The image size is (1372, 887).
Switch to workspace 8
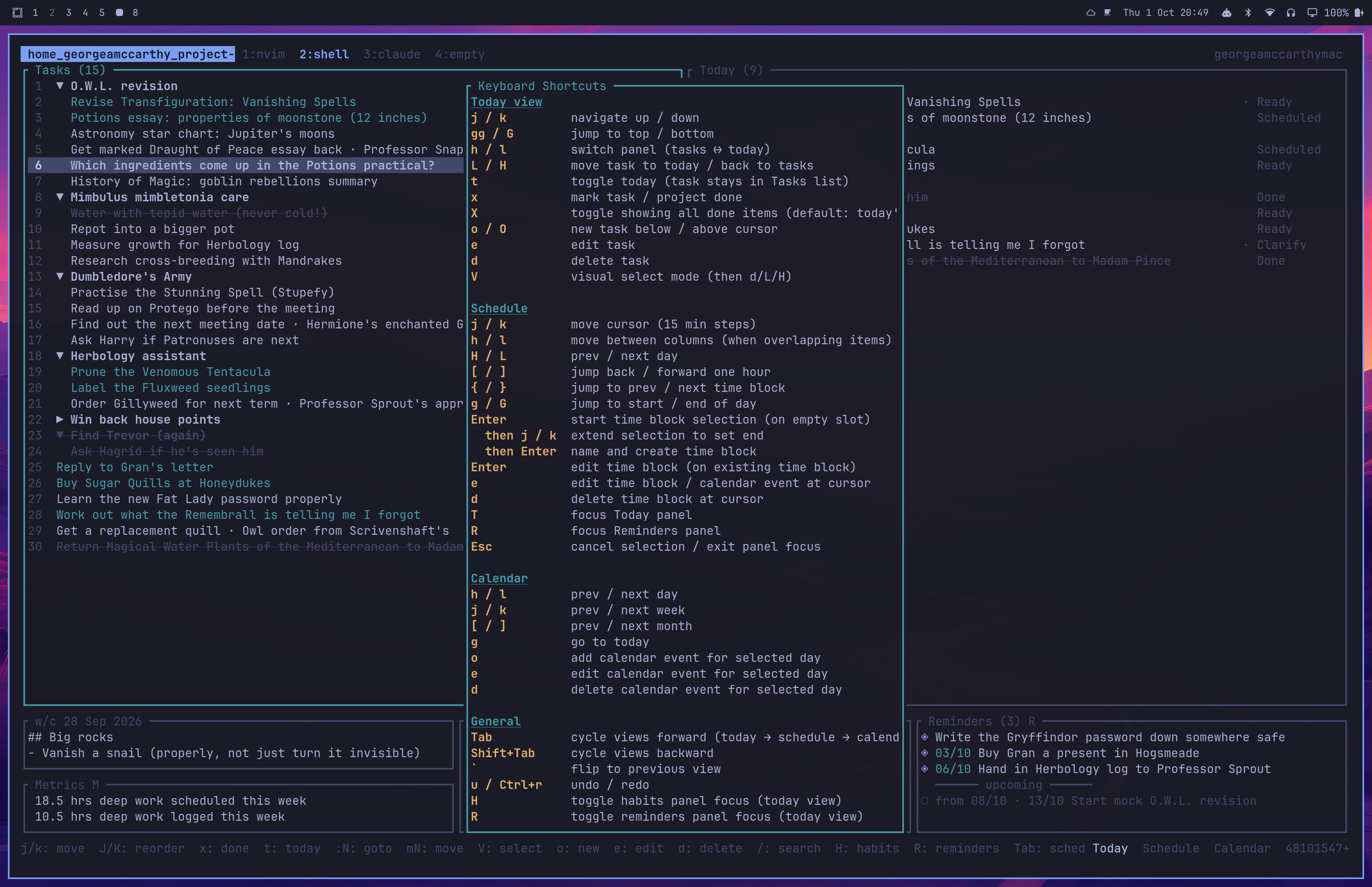coord(135,13)
